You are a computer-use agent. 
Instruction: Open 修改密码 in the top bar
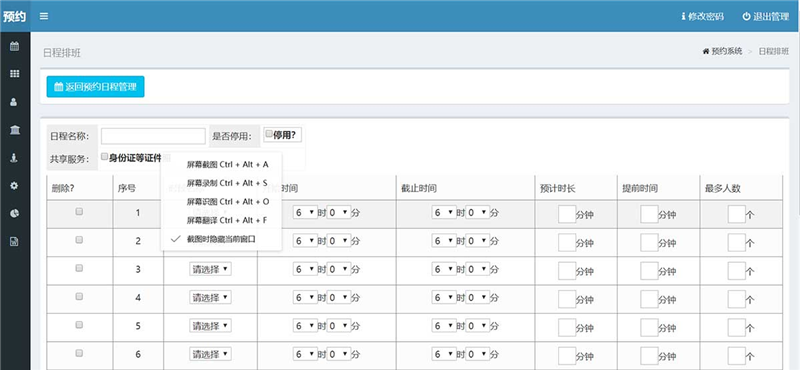(703, 16)
